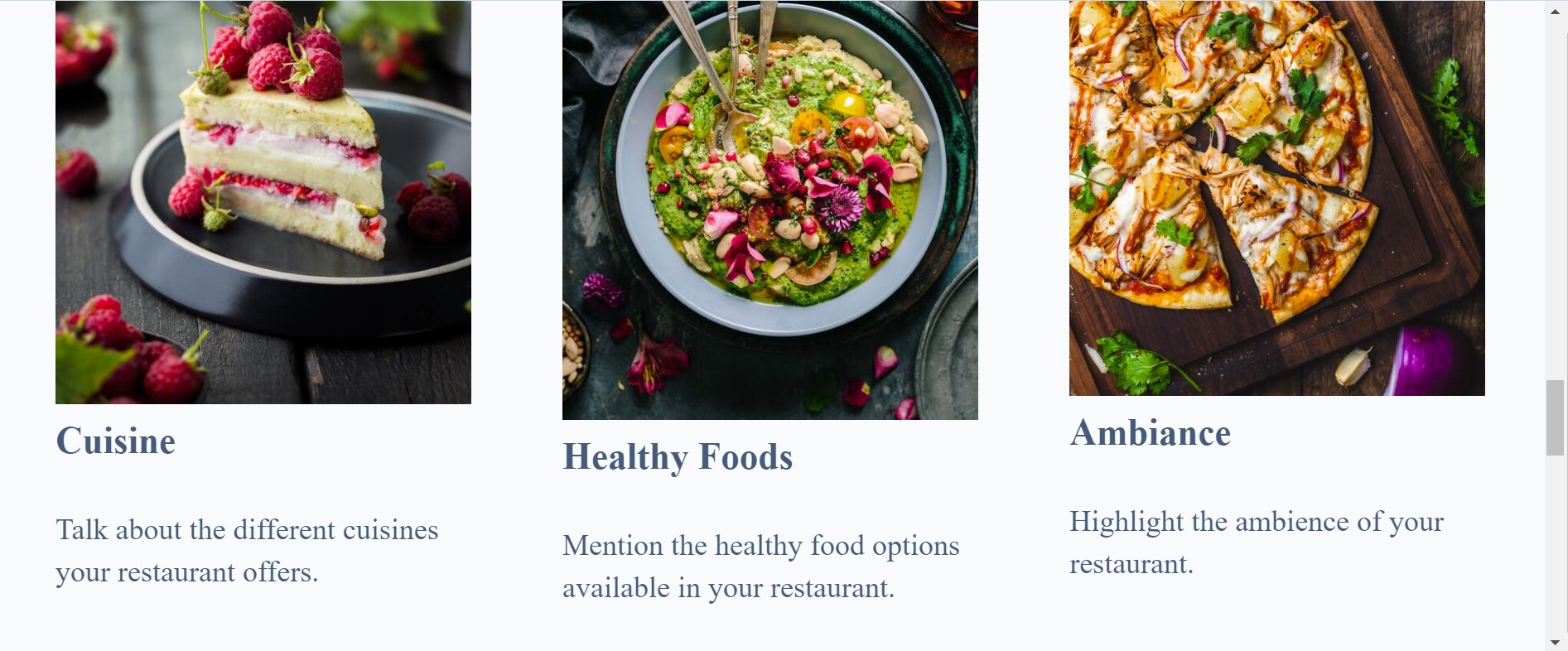Click the Healthy Foods heading
The width and height of the screenshot is (1568, 651).
coord(678,456)
